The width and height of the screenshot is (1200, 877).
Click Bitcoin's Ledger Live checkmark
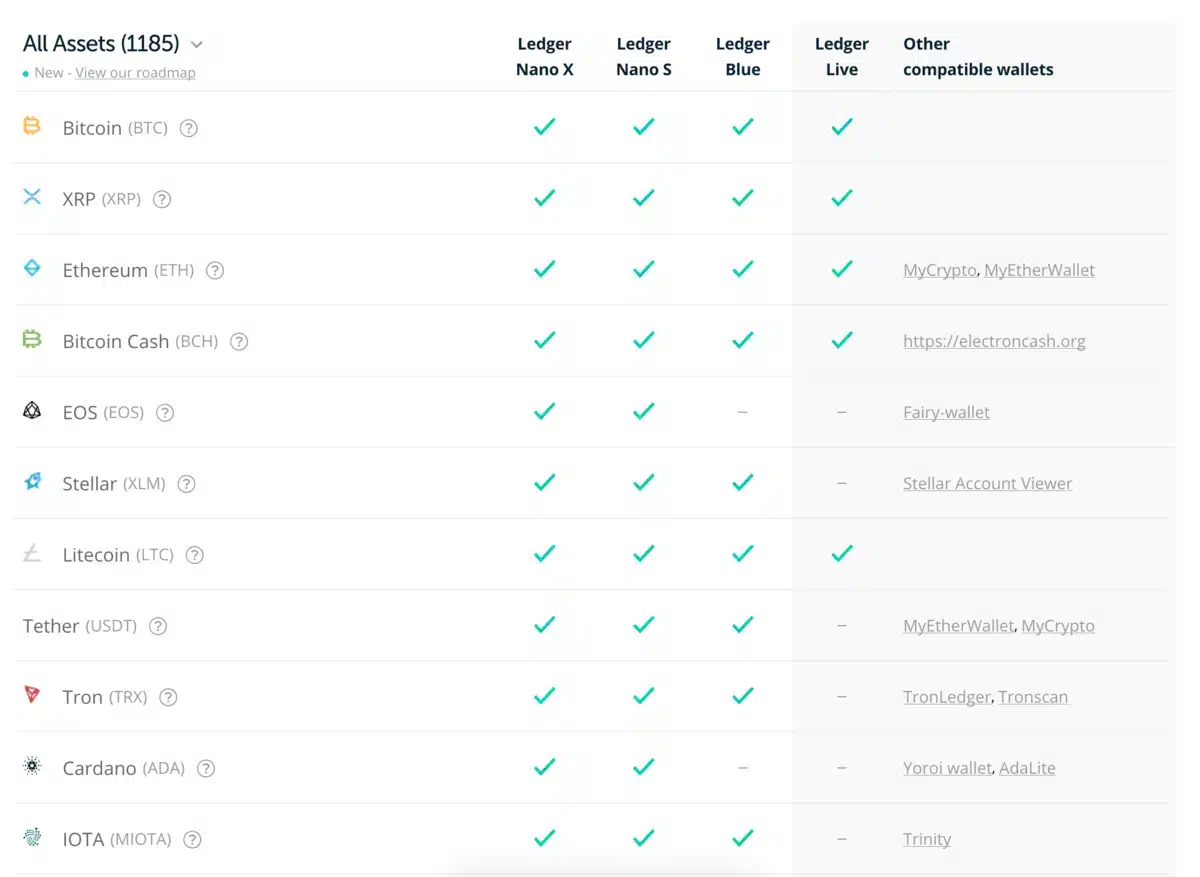[842, 127]
